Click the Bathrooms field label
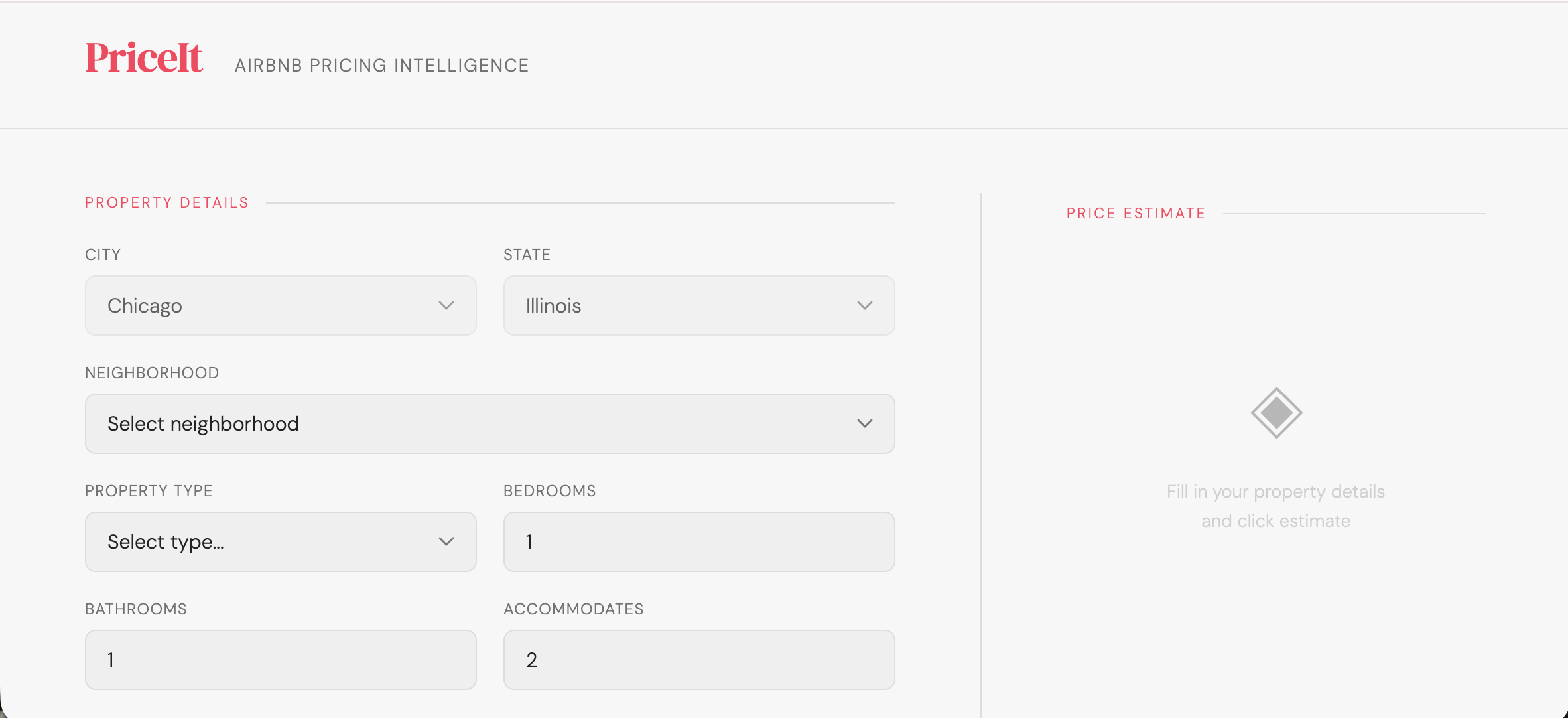The width and height of the screenshot is (1568, 718). coord(136,609)
